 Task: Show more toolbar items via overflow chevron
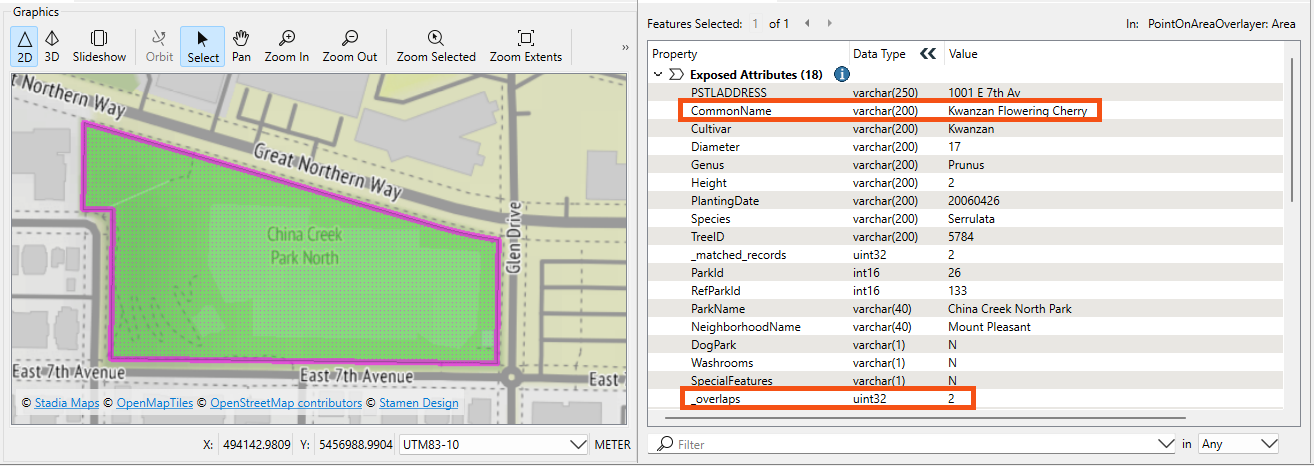pos(625,47)
